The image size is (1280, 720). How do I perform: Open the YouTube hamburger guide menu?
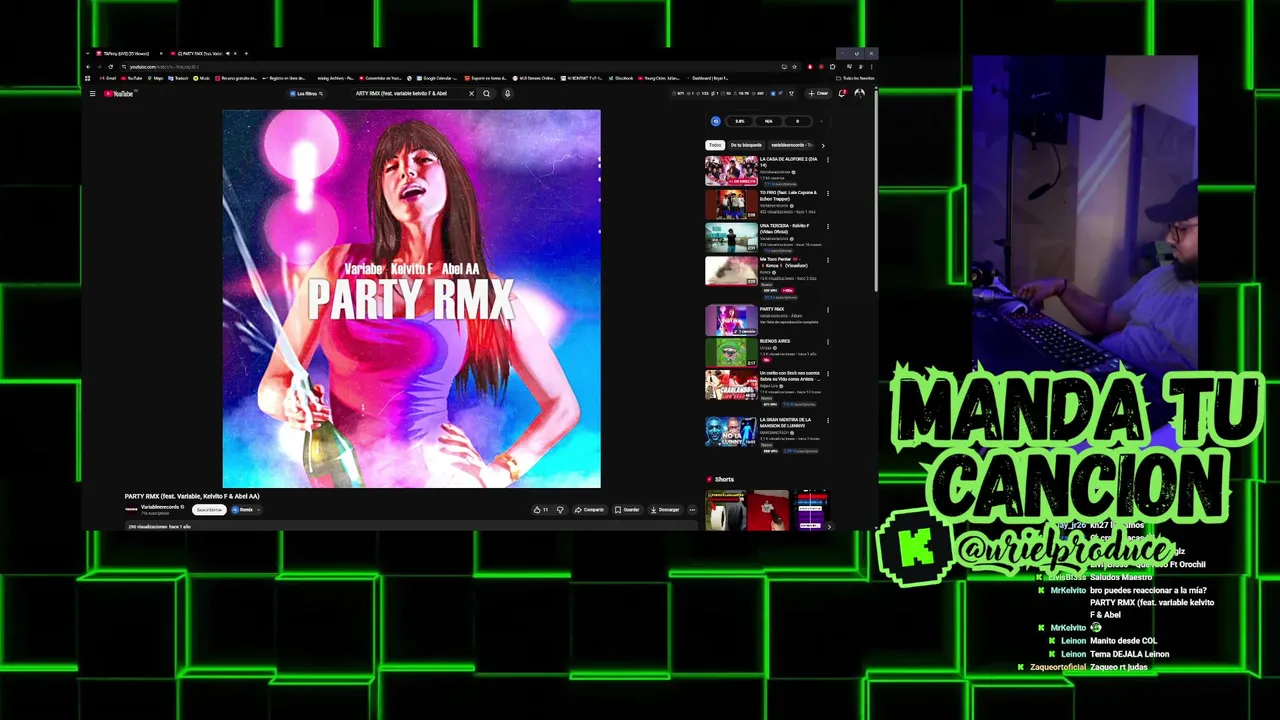point(92,94)
